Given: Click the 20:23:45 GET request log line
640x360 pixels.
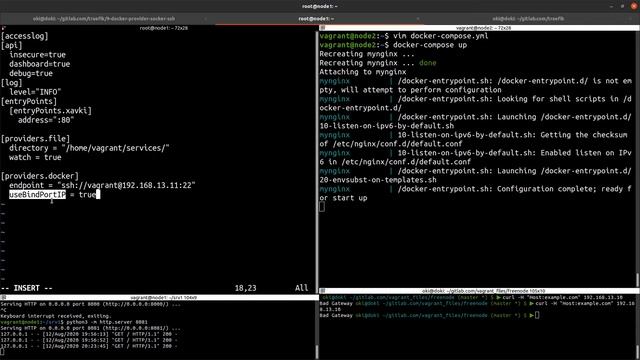Looking at the screenshot, I should (x=89, y=346).
